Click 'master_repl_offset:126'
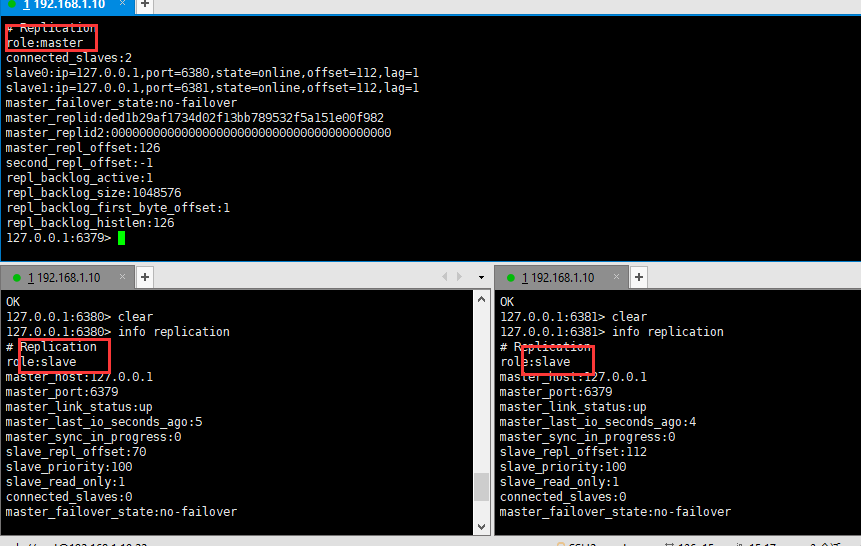The image size is (861, 546). [x=83, y=148]
